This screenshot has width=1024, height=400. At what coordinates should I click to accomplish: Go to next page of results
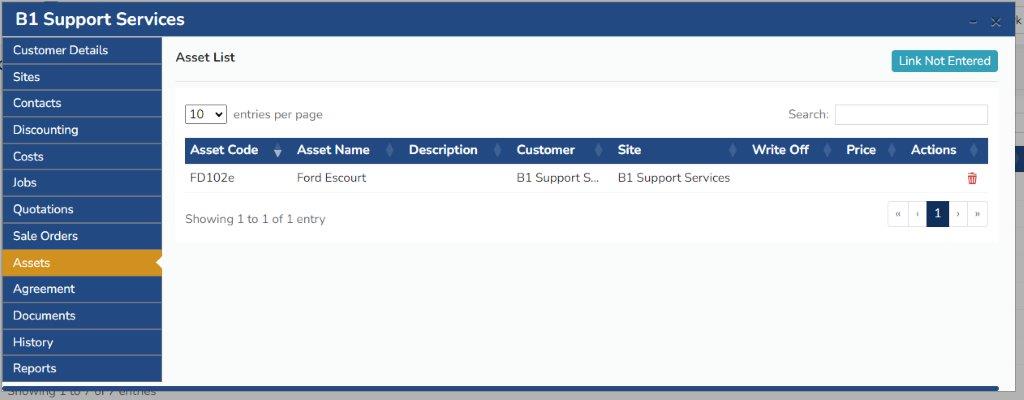click(x=958, y=214)
